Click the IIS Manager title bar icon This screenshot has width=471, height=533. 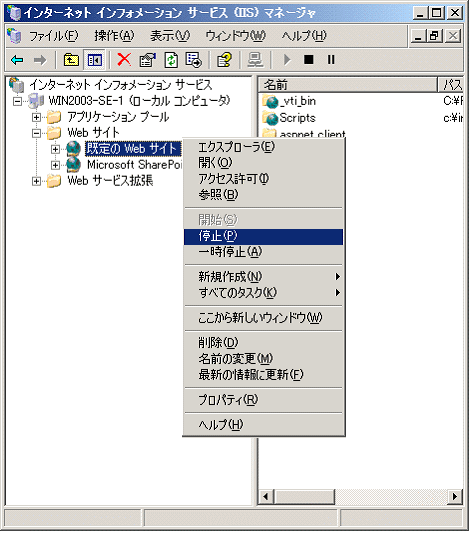point(14,13)
